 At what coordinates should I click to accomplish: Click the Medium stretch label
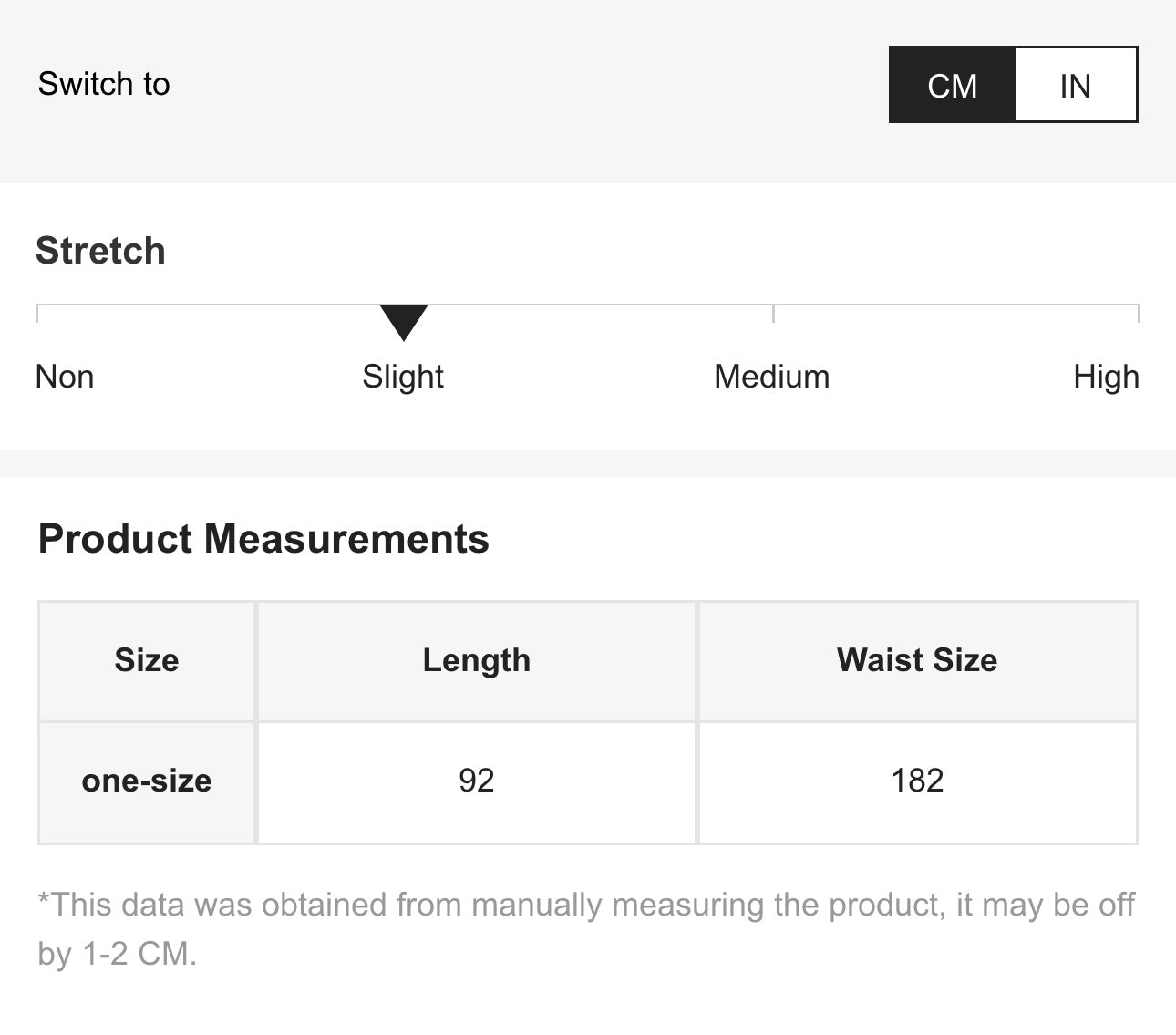coord(771,377)
